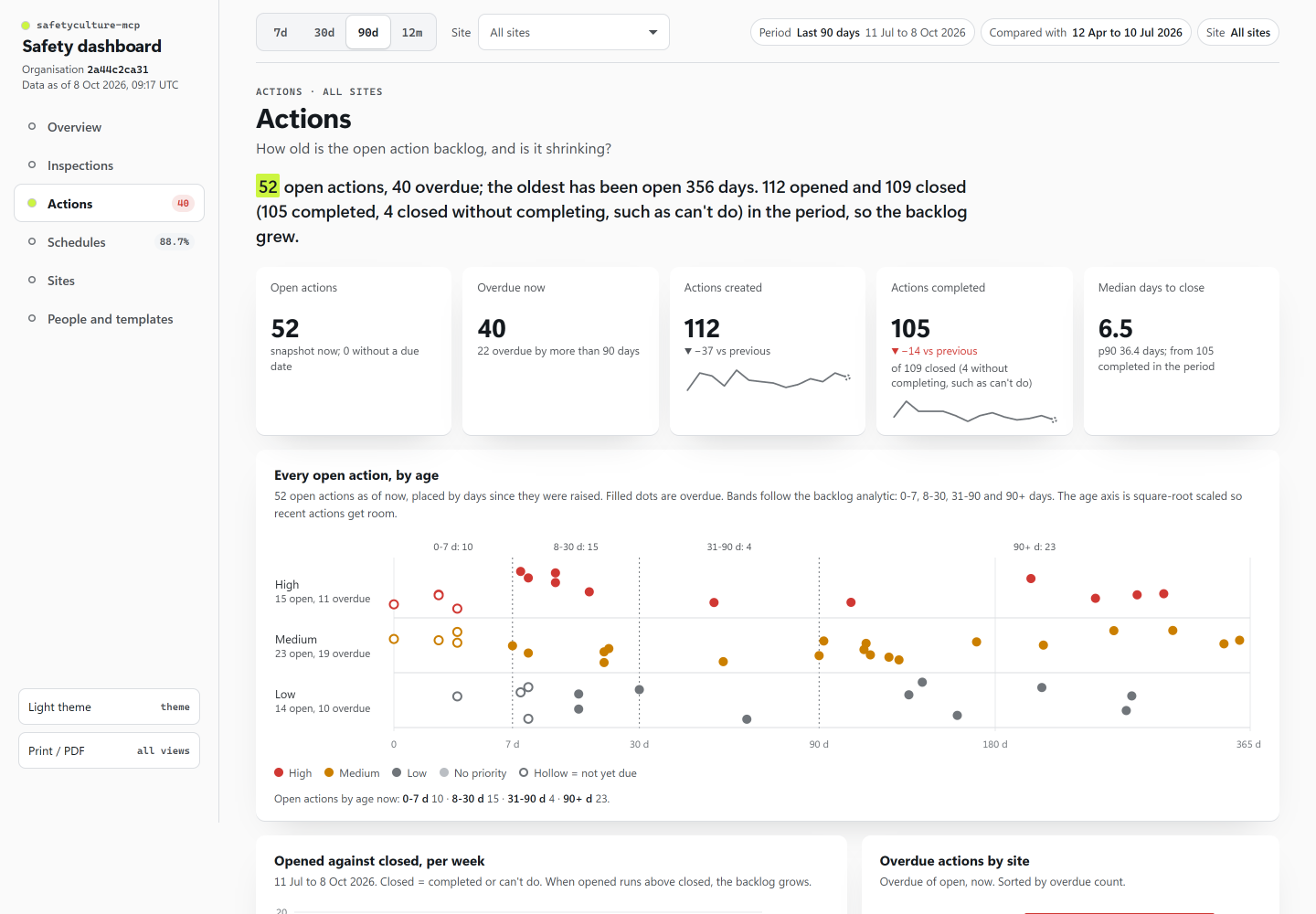Viewport: 1316px width, 914px height.
Task: Click the Medium row label in chart
Action: tap(296, 640)
